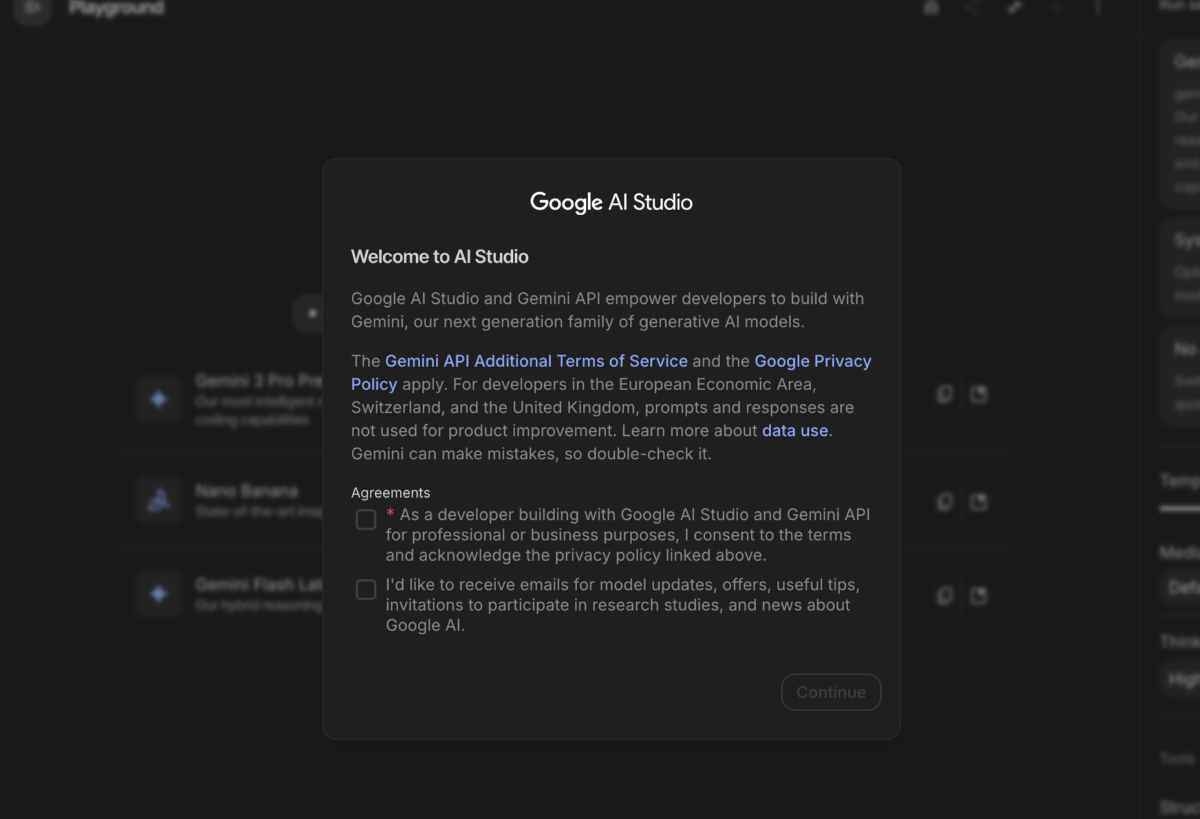The width and height of the screenshot is (1200, 819).
Task: Expand the Thinking level dropdown
Action: [x=1181, y=679]
